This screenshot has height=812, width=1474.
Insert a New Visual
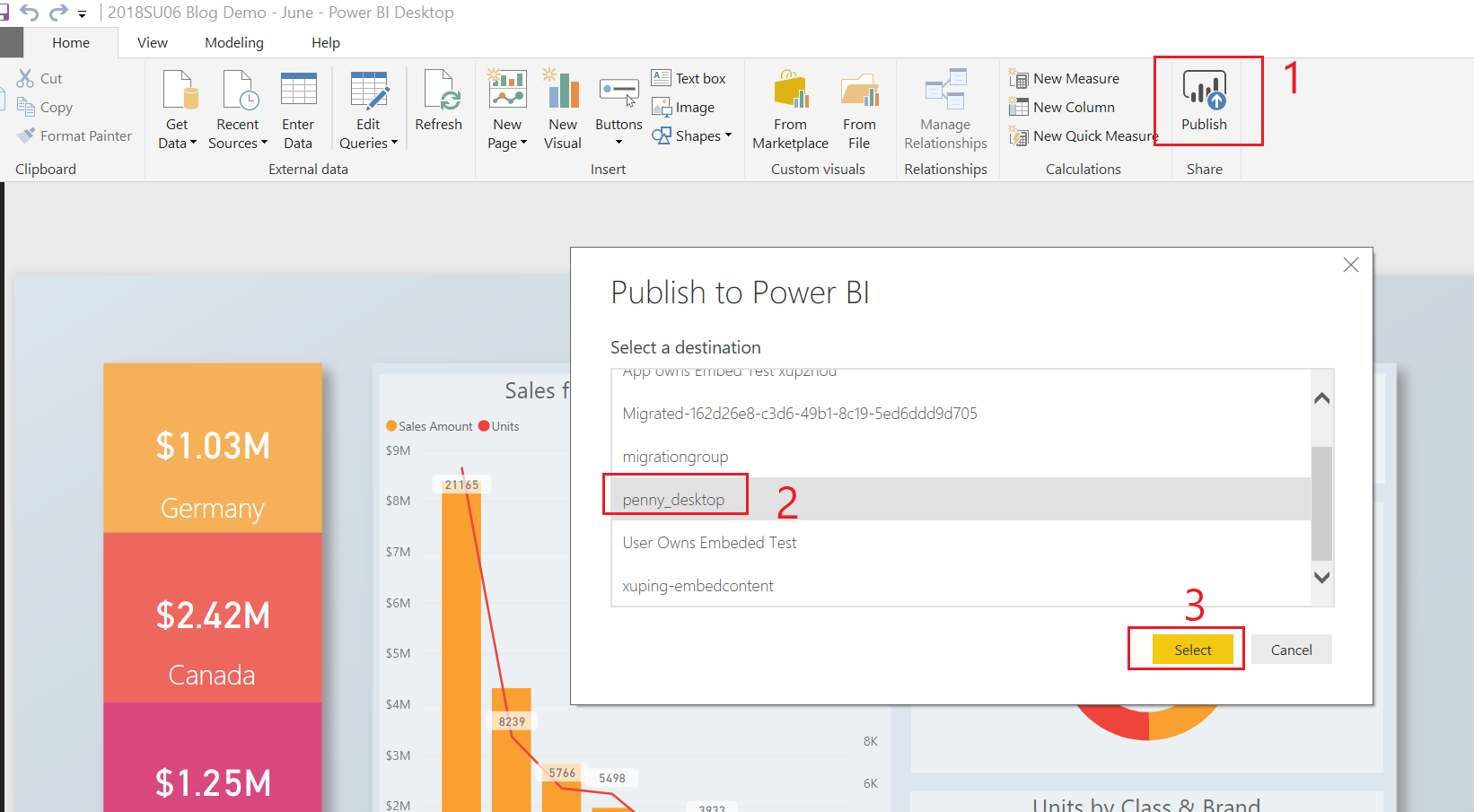coord(563,91)
